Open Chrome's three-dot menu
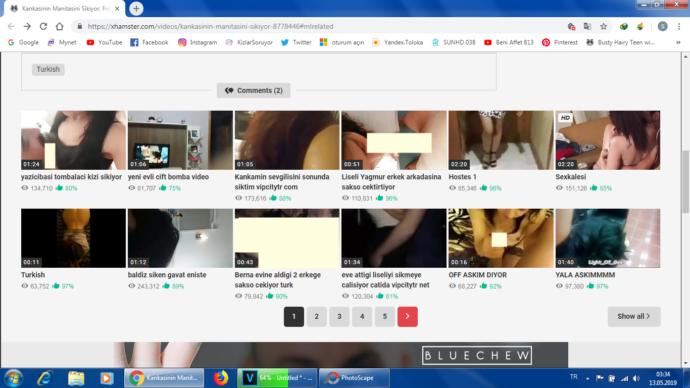Image resolution: width=690 pixels, height=388 pixels. (x=679, y=26)
